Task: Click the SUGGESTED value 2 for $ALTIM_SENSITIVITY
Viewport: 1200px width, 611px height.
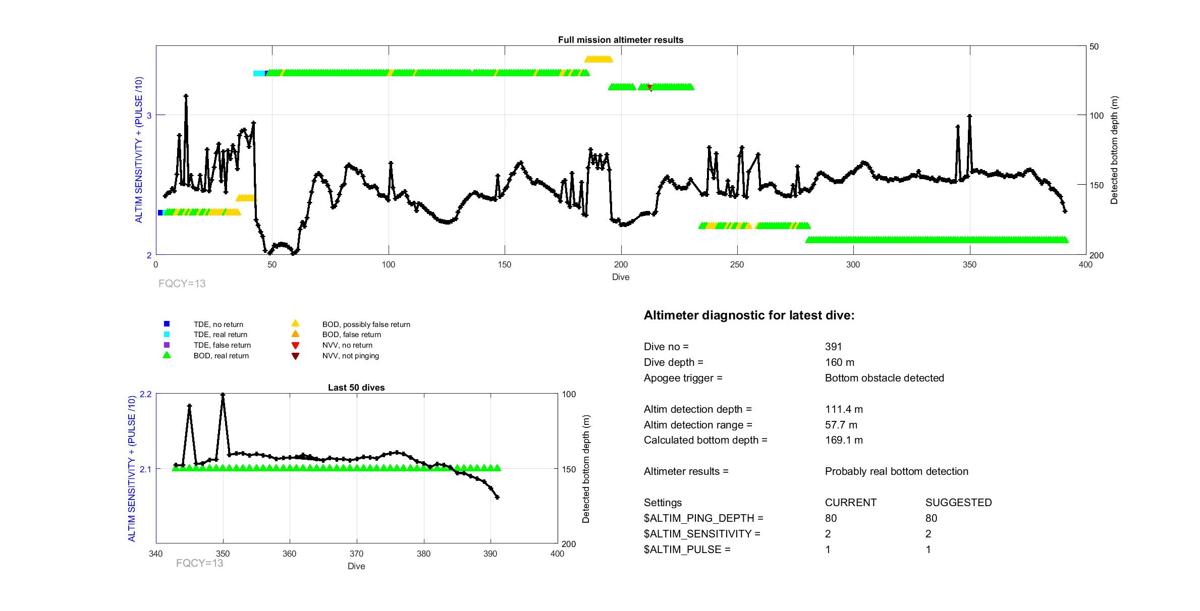Action: pyautogui.click(x=929, y=534)
